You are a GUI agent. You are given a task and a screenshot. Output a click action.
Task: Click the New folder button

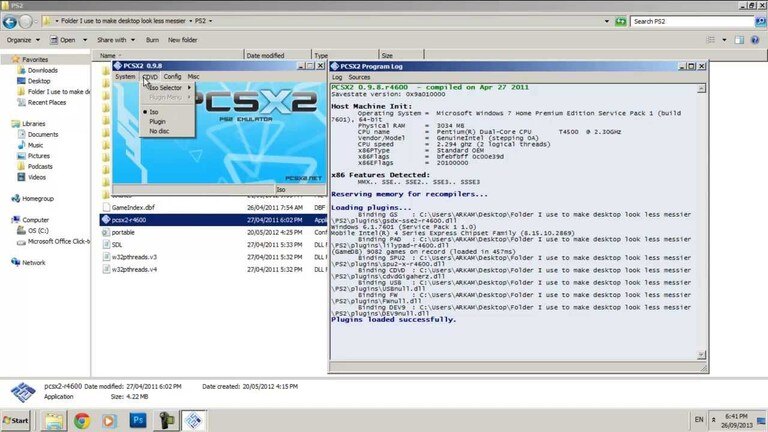(182, 40)
